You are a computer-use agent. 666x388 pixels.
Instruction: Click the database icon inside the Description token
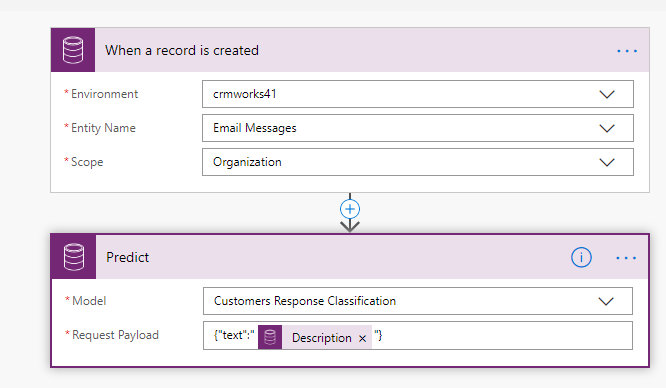click(270, 337)
